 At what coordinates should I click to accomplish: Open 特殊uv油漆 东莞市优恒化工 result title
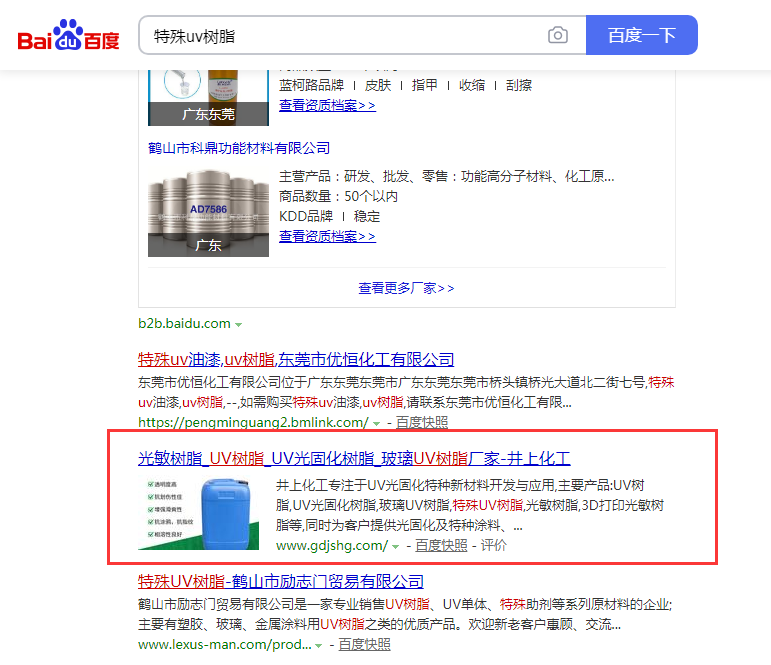tap(296, 360)
